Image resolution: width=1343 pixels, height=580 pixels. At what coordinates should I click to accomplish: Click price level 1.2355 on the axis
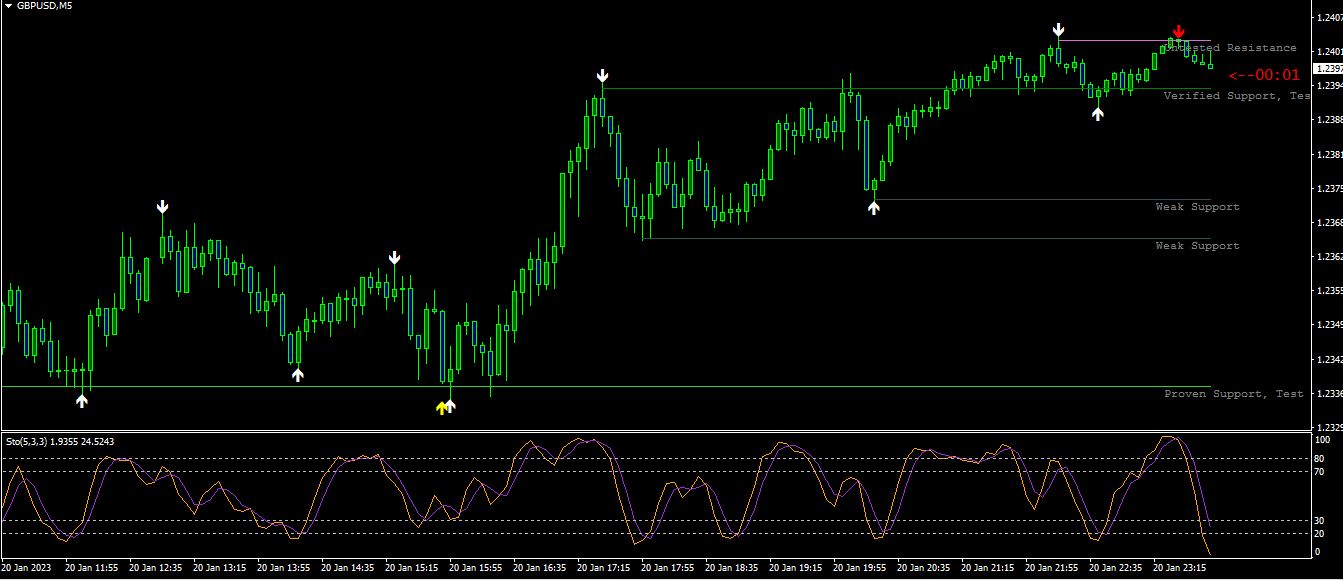pos(1329,290)
